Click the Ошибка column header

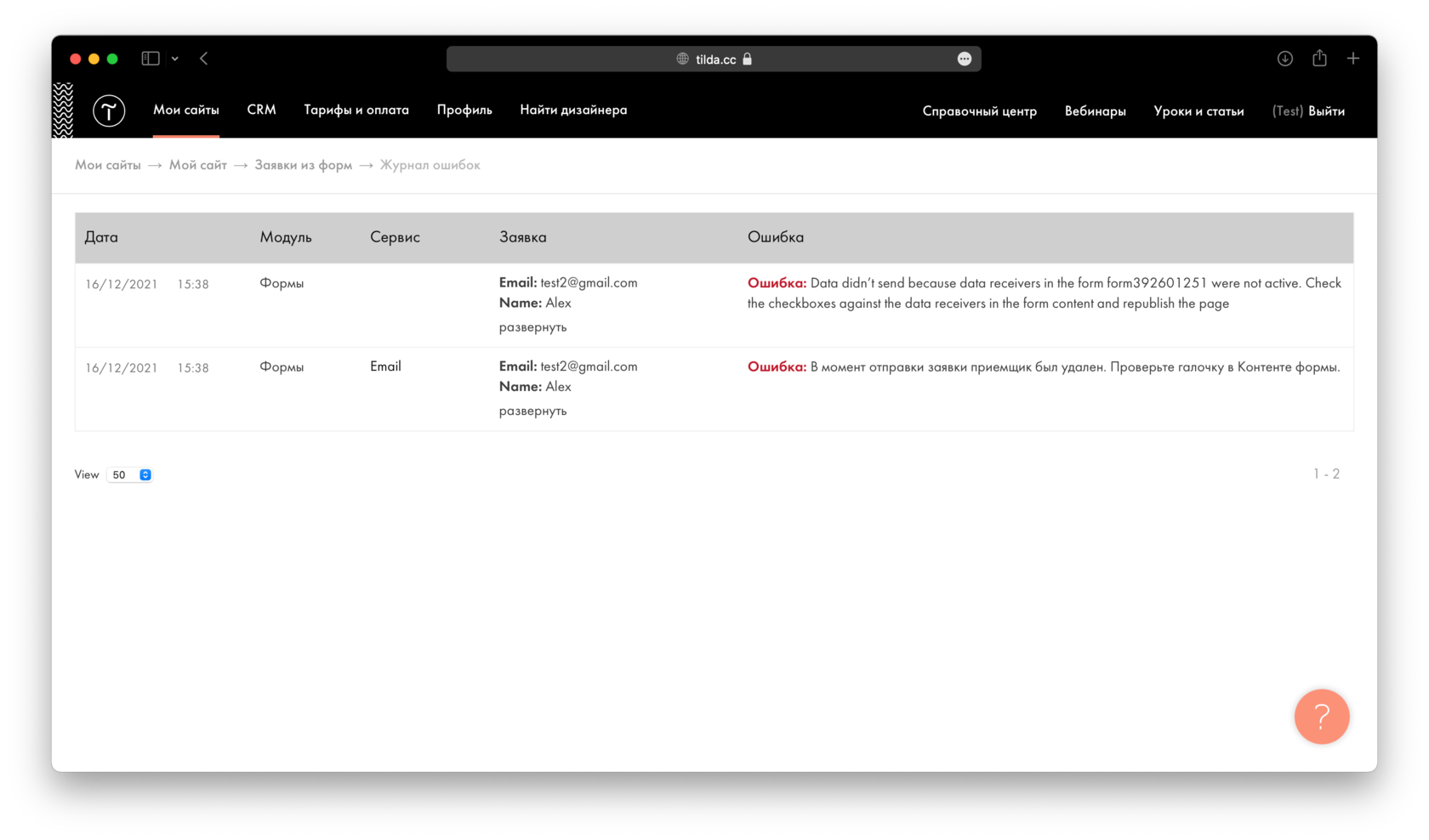[x=776, y=237]
